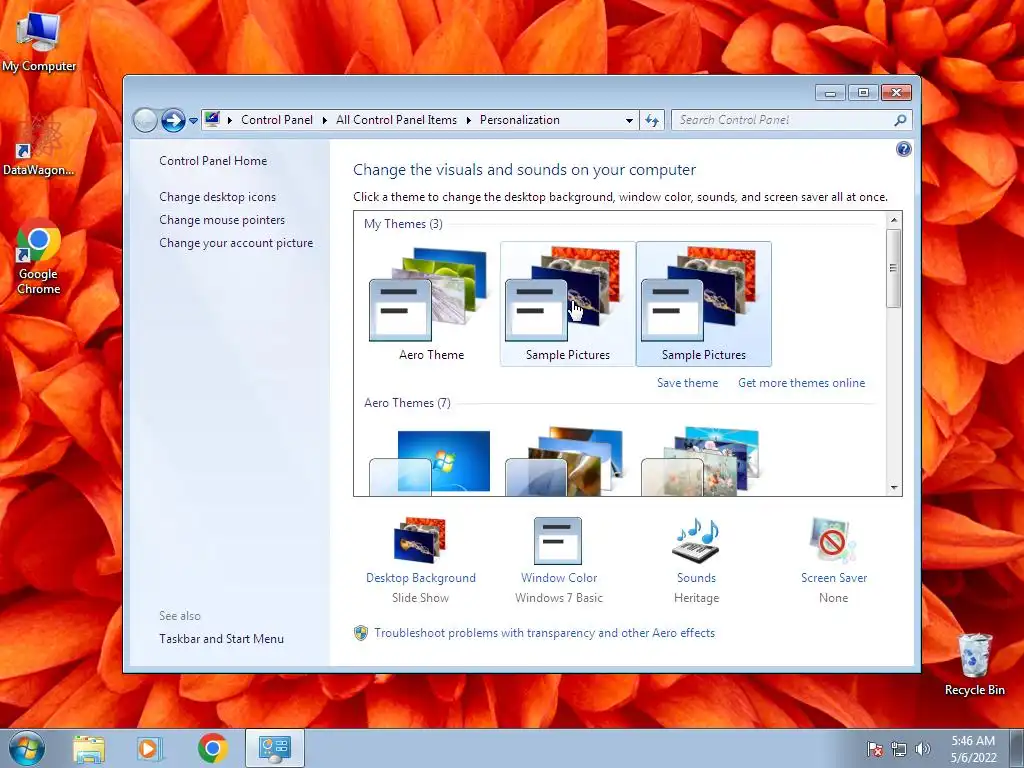Open the My Computer desktop icon
The height and width of the screenshot is (768, 1024).
39,41
